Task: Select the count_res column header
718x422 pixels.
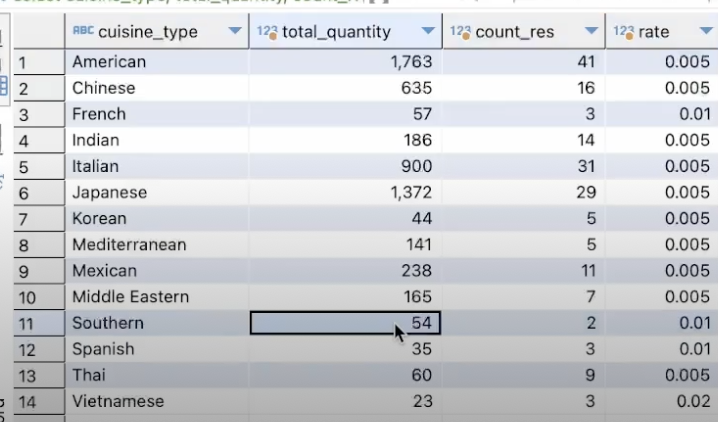Action: 524,31
